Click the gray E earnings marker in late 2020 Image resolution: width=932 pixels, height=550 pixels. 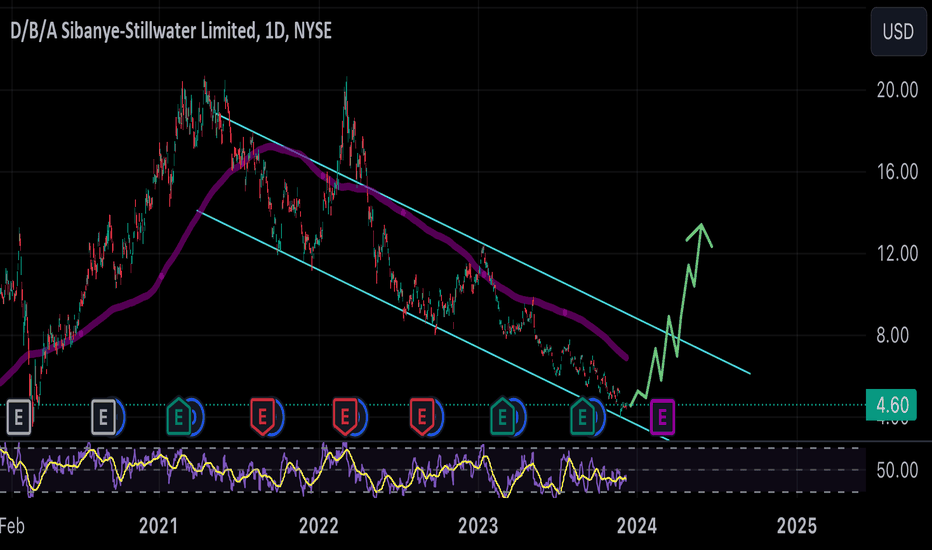[103, 417]
